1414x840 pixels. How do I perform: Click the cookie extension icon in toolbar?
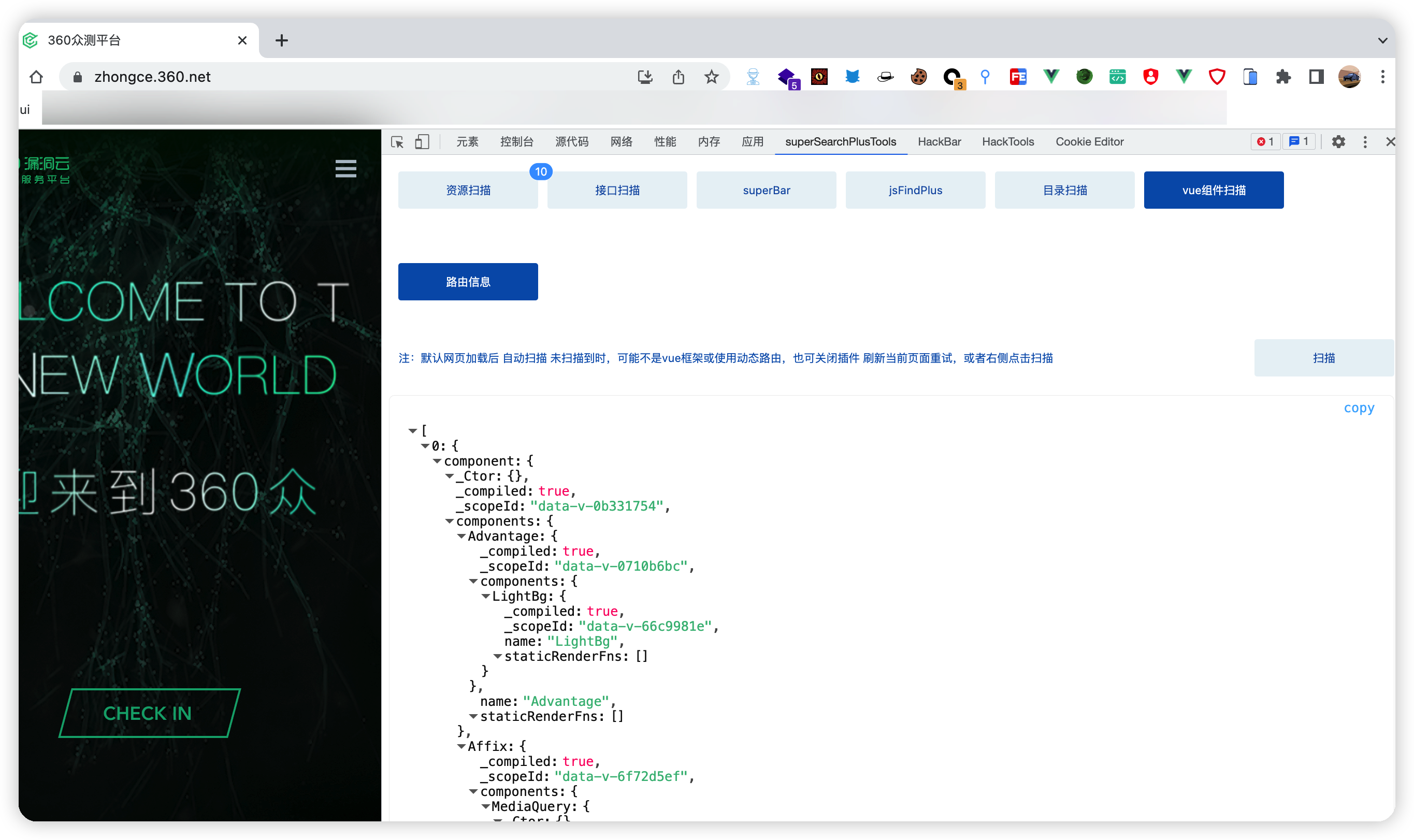[x=918, y=77]
